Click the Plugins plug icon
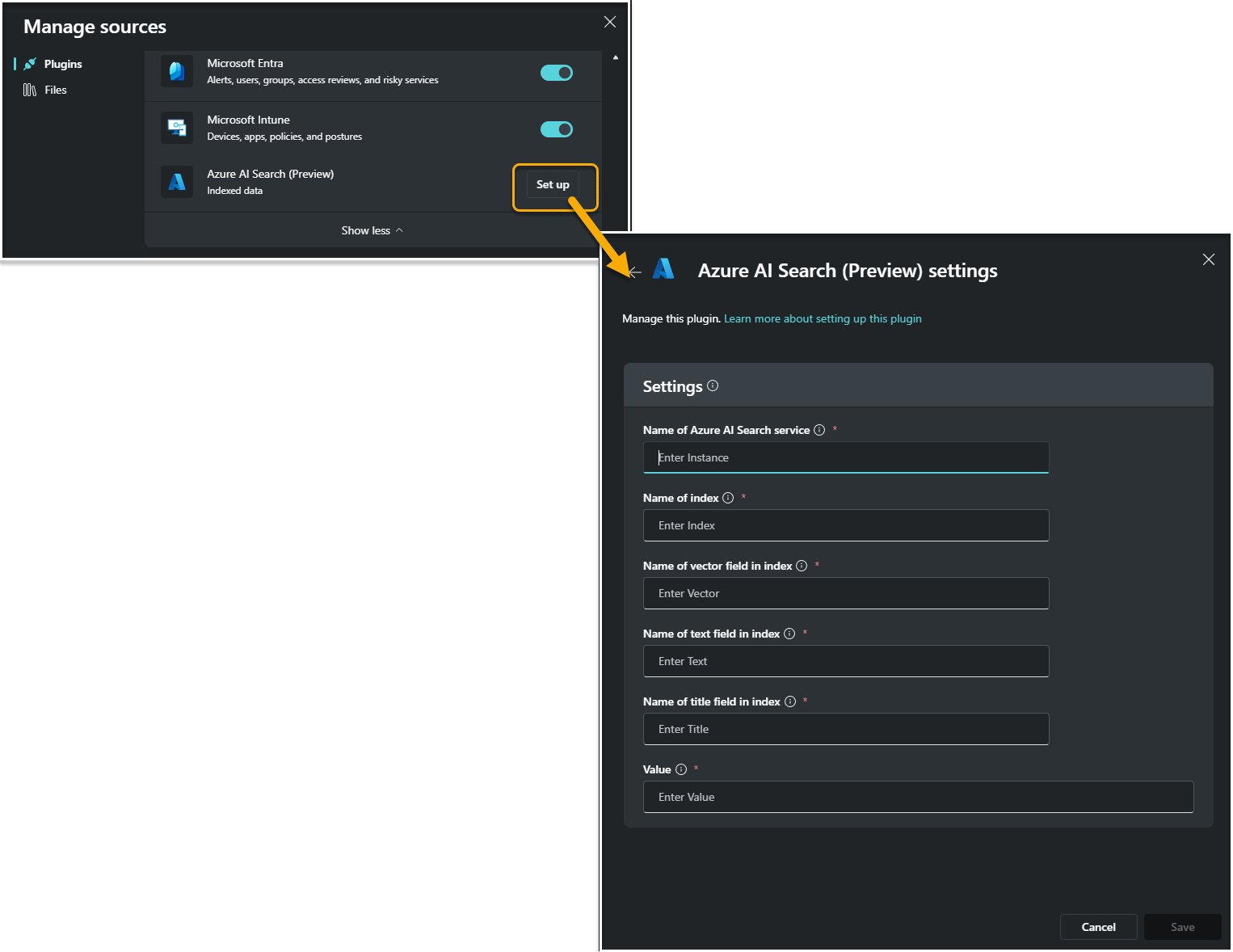The height and width of the screenshot is (952, 1233). (30, 64)
